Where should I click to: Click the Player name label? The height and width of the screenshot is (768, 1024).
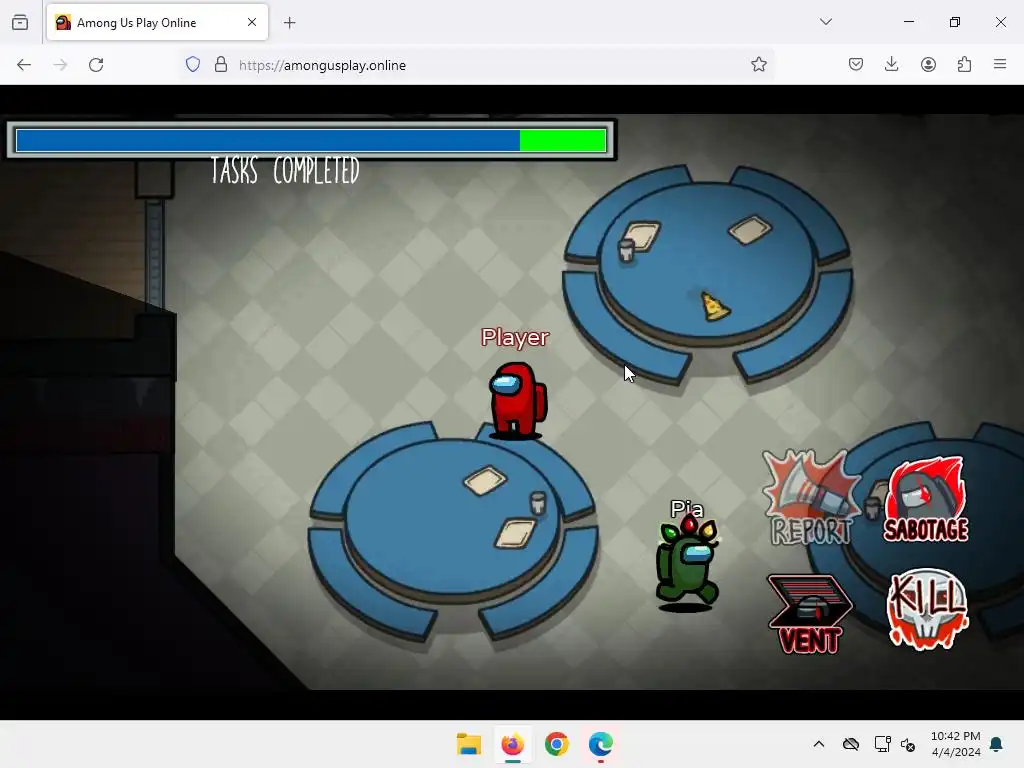515,338
